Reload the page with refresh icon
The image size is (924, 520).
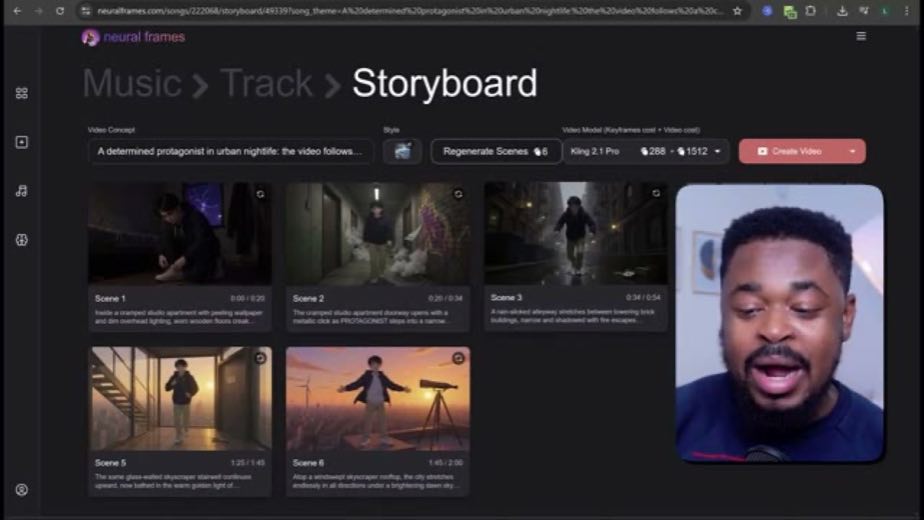pos(60,11)
